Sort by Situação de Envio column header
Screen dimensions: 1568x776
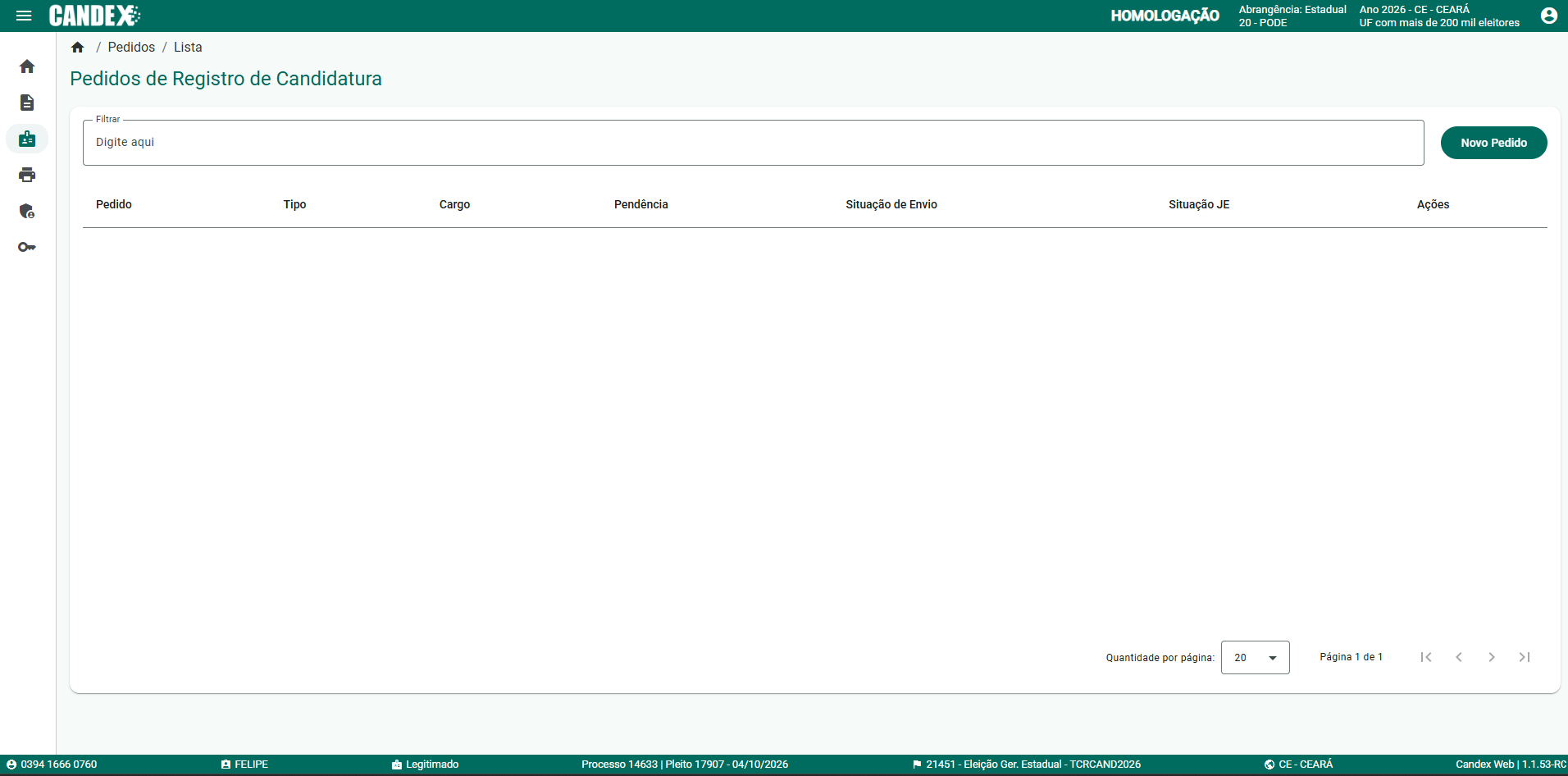(891, 204)
